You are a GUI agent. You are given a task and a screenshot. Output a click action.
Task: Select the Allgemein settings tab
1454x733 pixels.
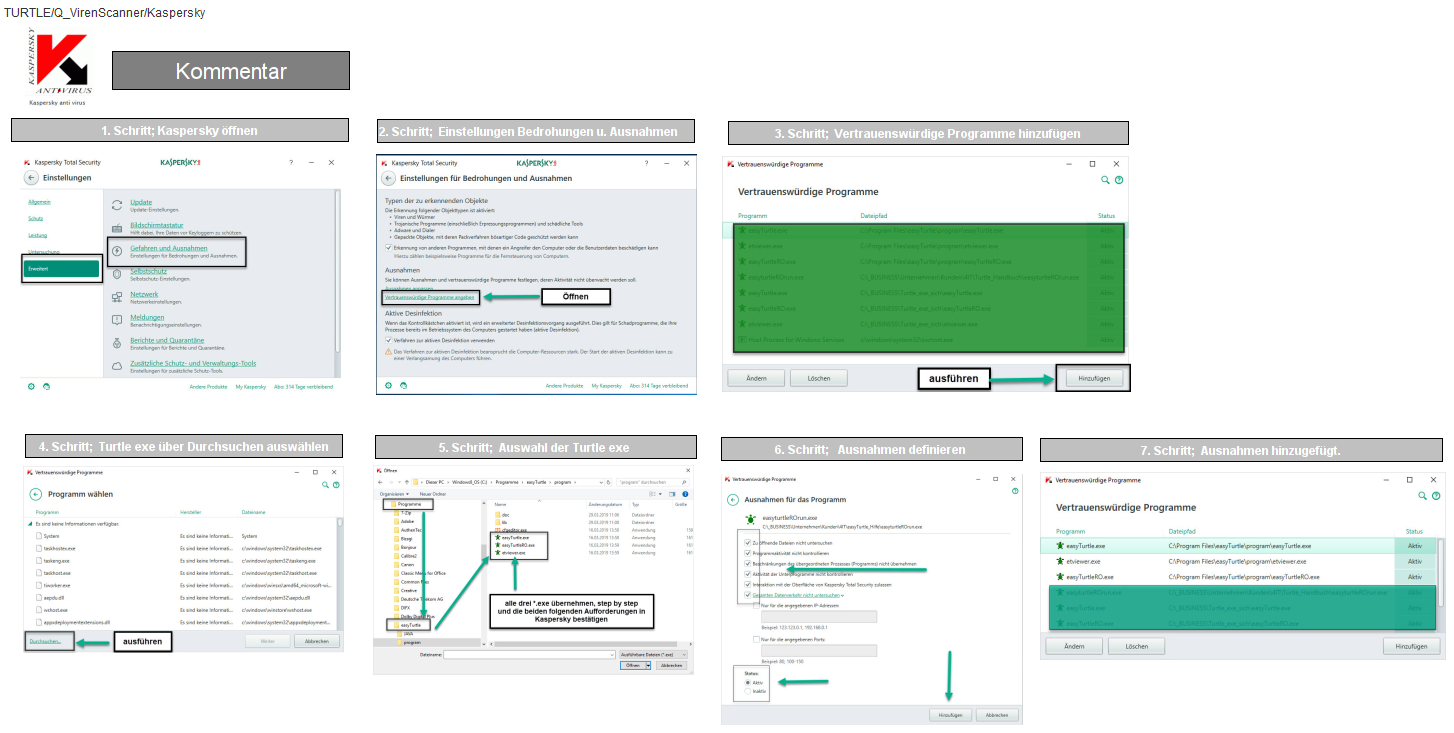pyautogui.click(x=39, y=202)
